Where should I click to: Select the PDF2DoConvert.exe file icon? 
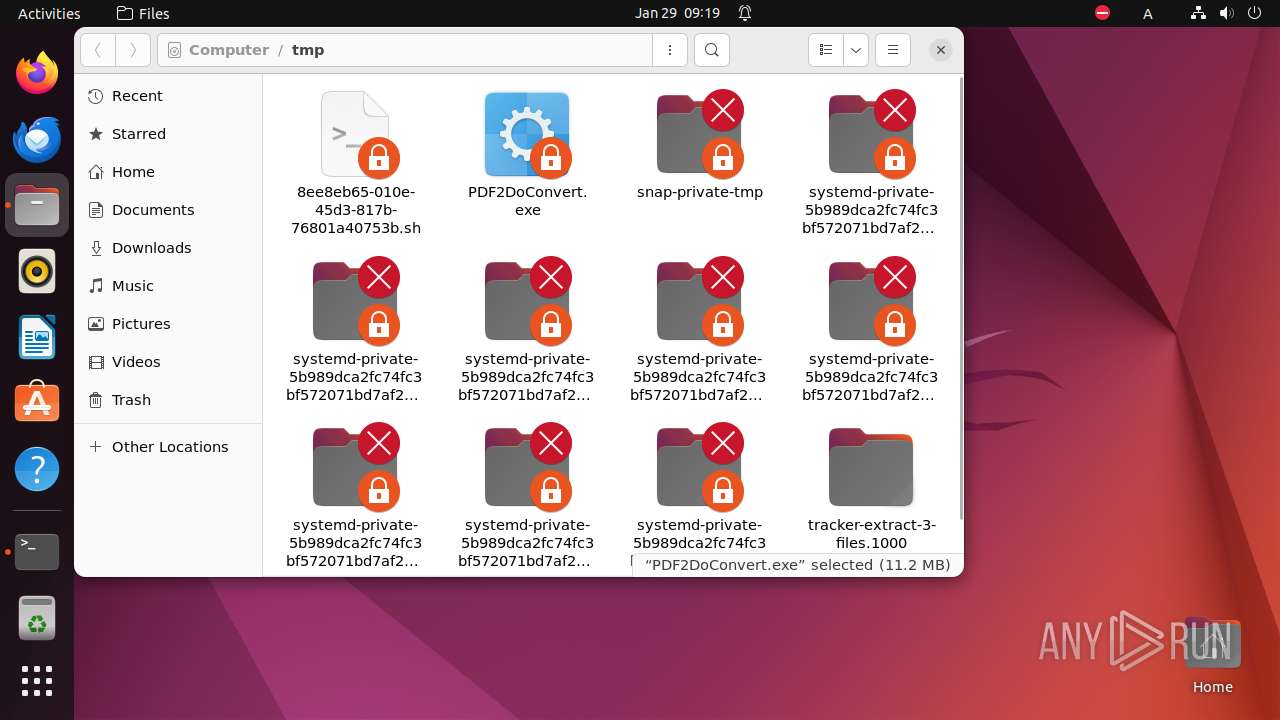click(x=527, y=134)
